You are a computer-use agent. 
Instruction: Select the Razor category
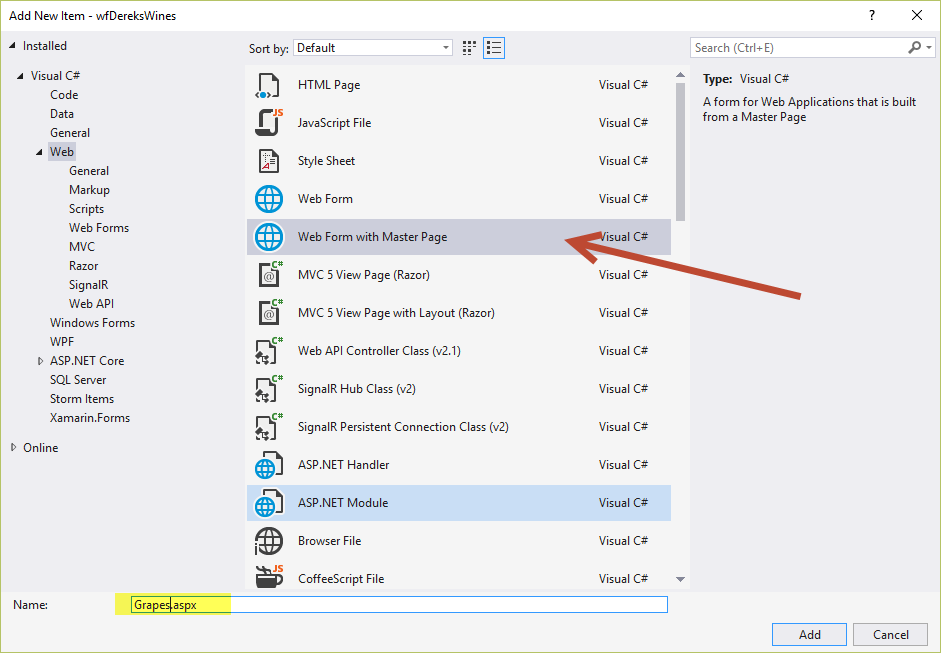83,266
